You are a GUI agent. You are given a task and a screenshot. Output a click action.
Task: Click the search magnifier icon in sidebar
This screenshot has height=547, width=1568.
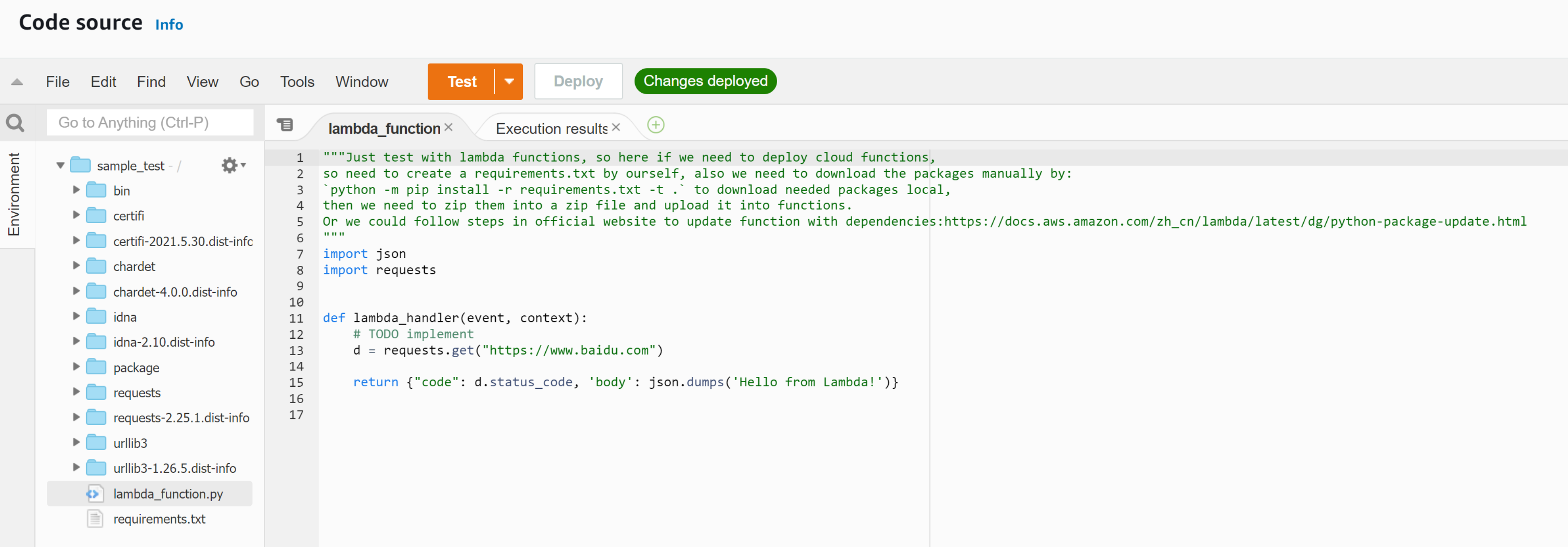[15, 123]
